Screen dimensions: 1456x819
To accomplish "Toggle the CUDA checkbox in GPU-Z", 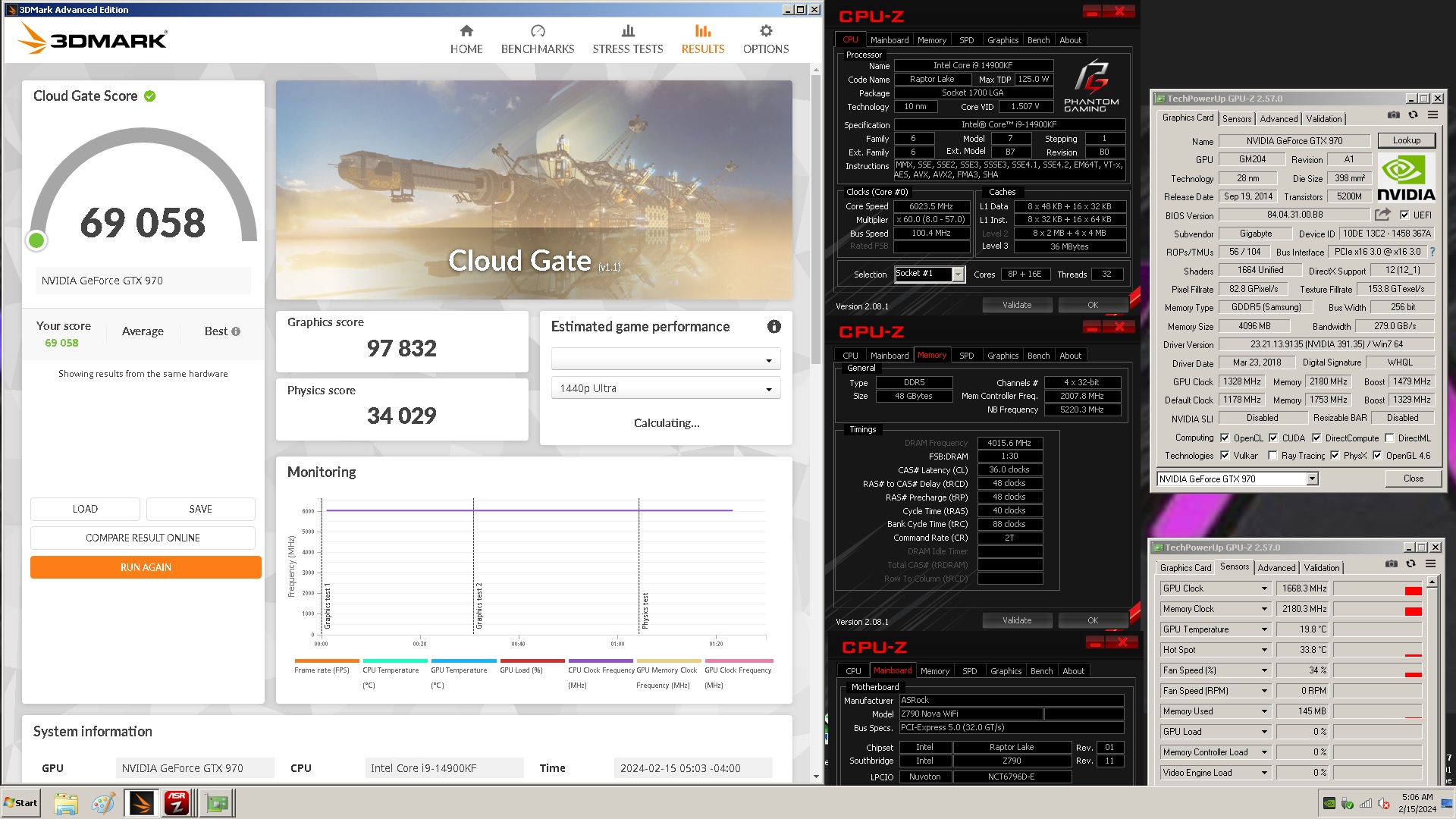I will pos(1273,438).
